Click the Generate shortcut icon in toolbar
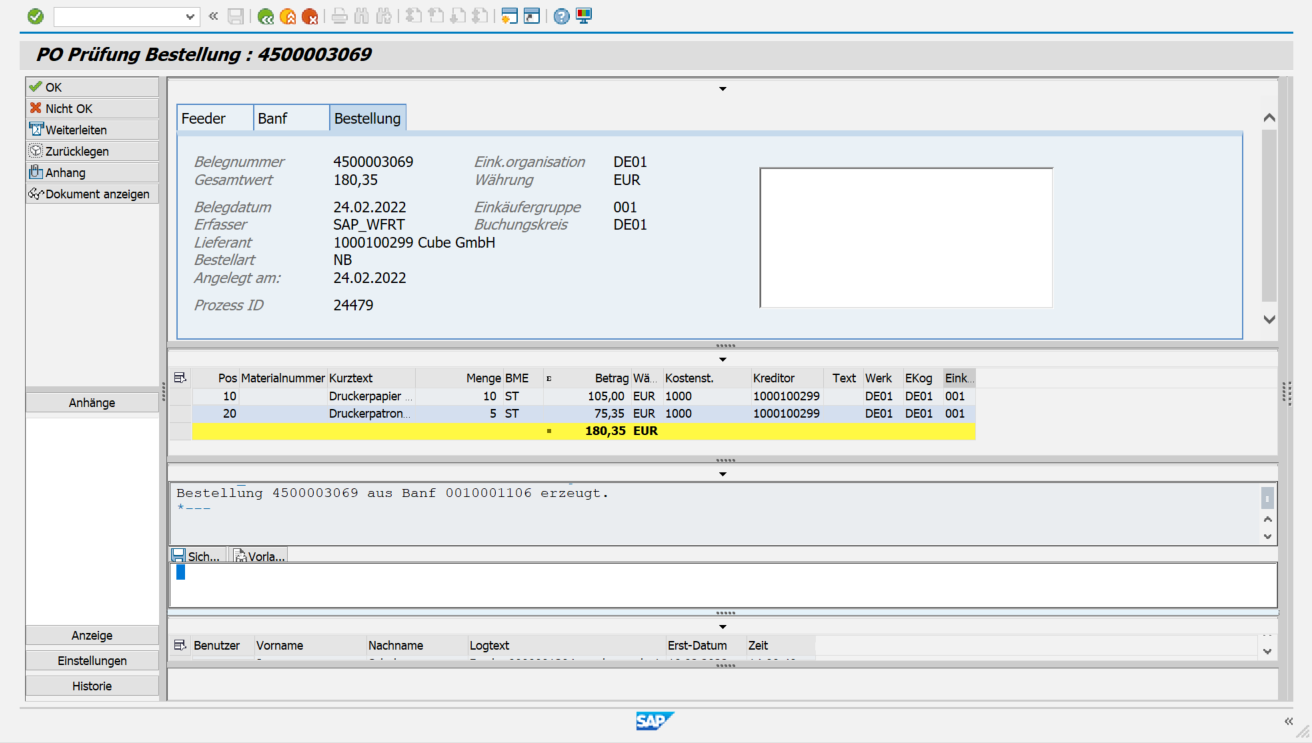This screenshot has height=743, width=1312. [x=532, y=16]
